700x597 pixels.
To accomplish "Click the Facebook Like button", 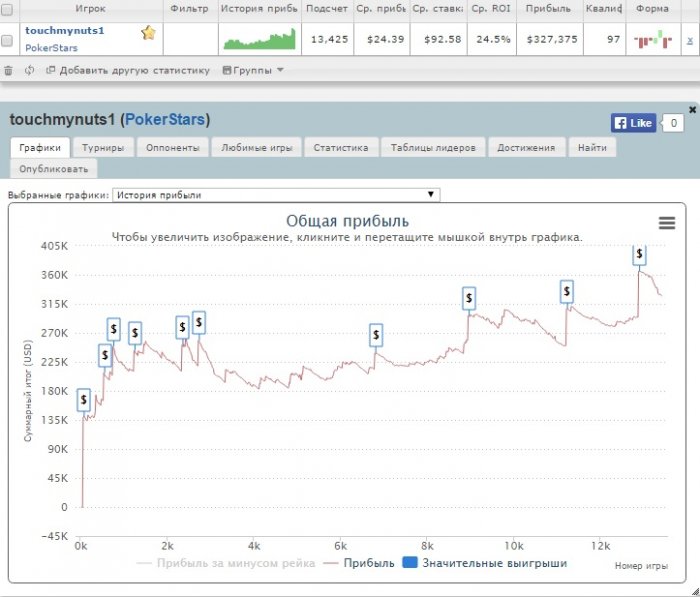I will pyautogui.click(x=633, y=123).
